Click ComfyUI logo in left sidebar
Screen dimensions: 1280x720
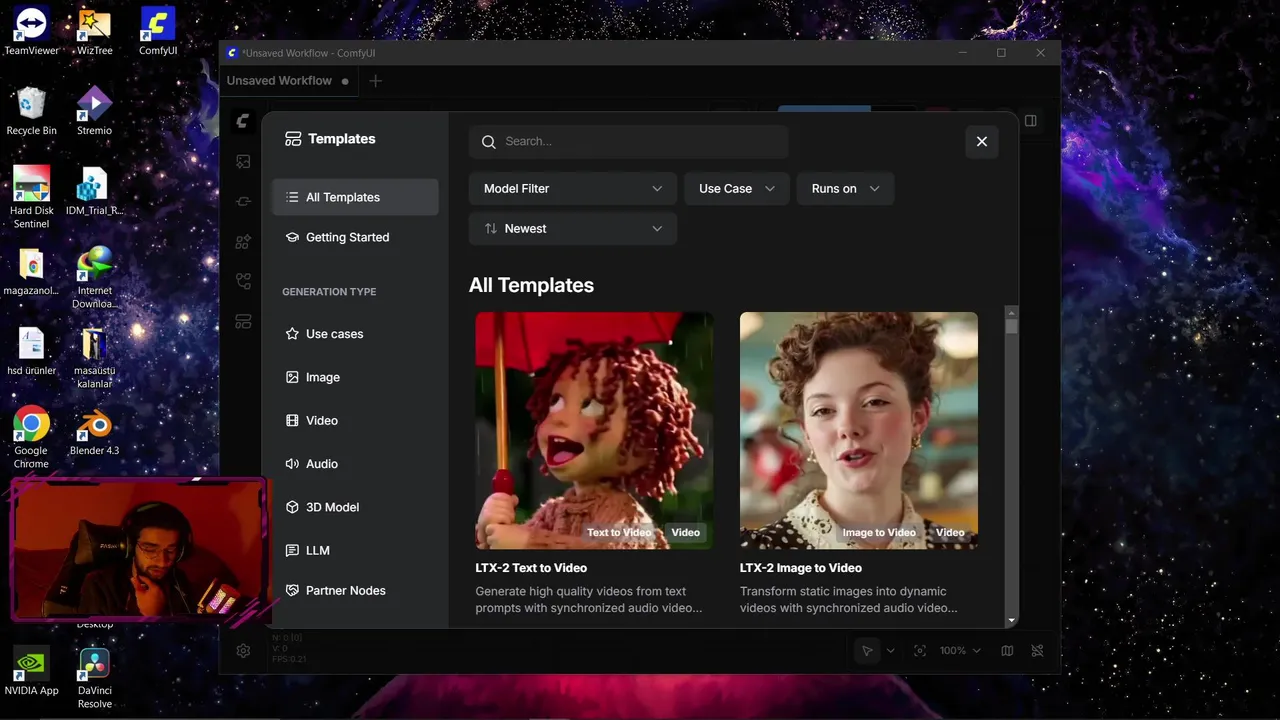click(x=243, y=121)
